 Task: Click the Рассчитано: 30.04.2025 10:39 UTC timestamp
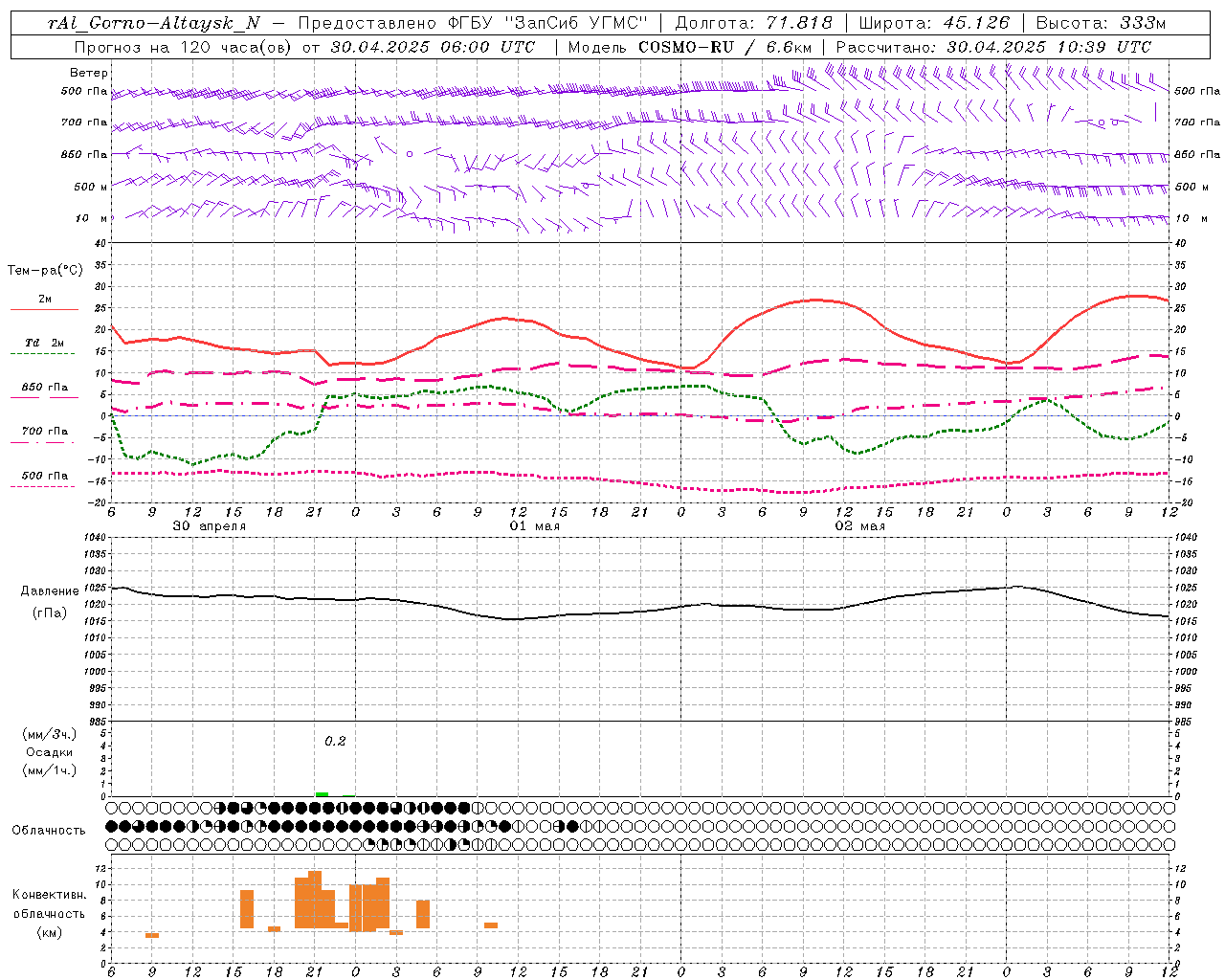993,46
